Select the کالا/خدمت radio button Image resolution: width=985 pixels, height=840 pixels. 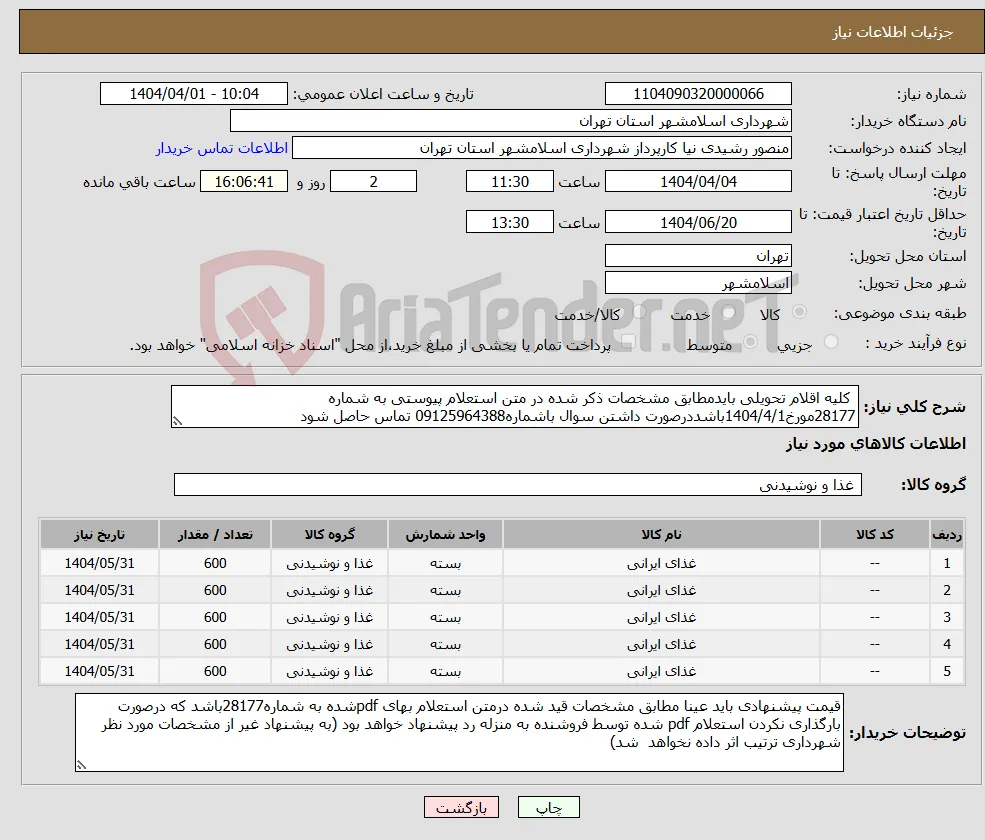click(x=639, y=312)
